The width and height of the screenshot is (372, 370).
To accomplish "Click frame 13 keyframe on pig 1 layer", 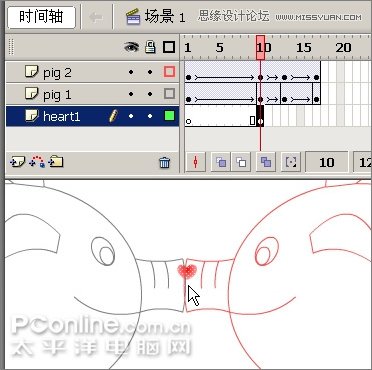I will [284, 99].
